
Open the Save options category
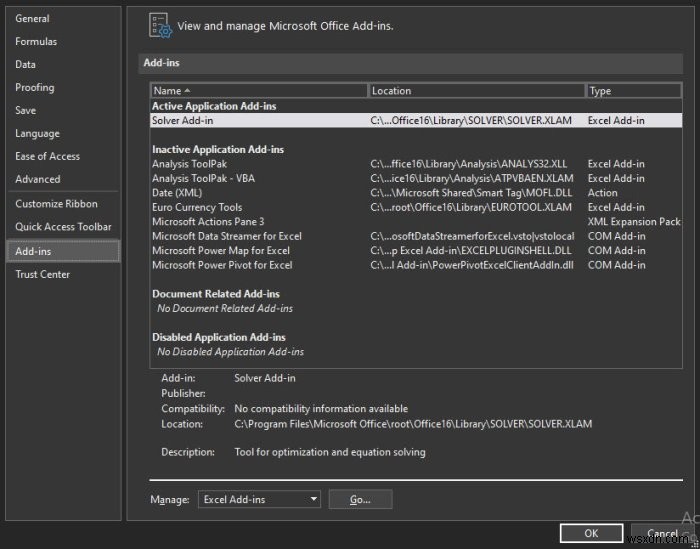point(25,110)
